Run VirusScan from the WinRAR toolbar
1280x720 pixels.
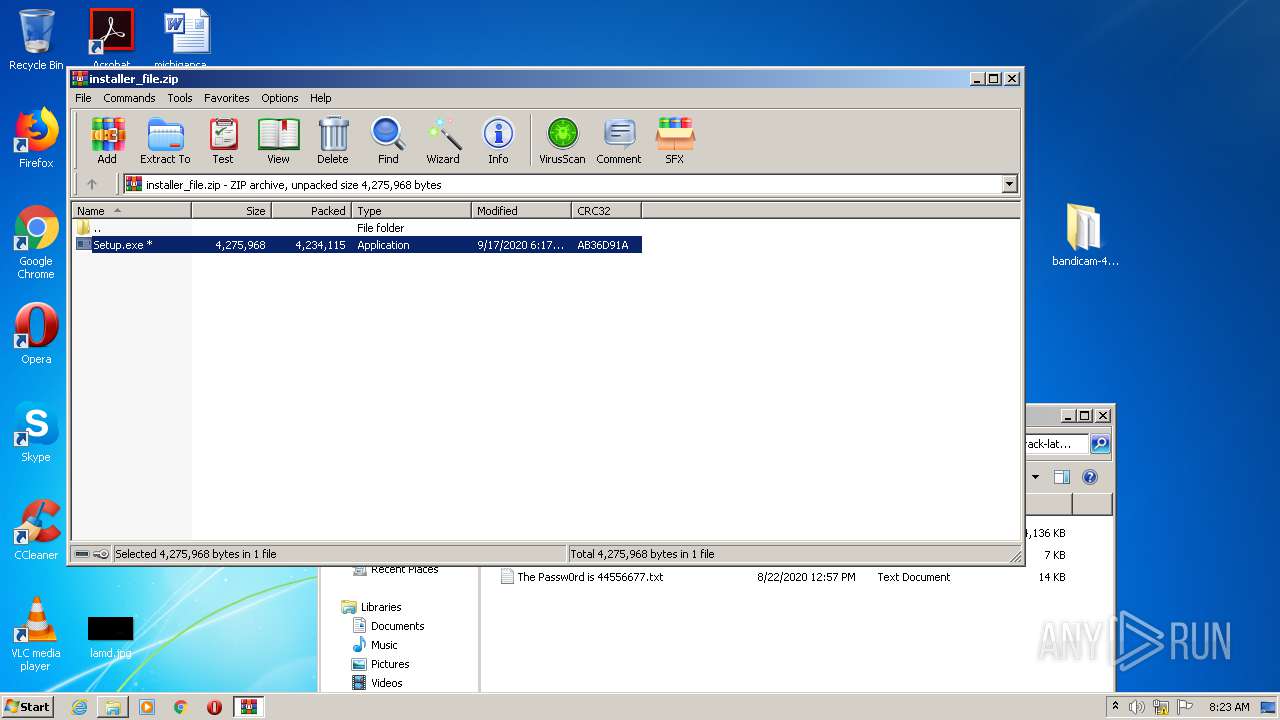(x=562, y=141)
